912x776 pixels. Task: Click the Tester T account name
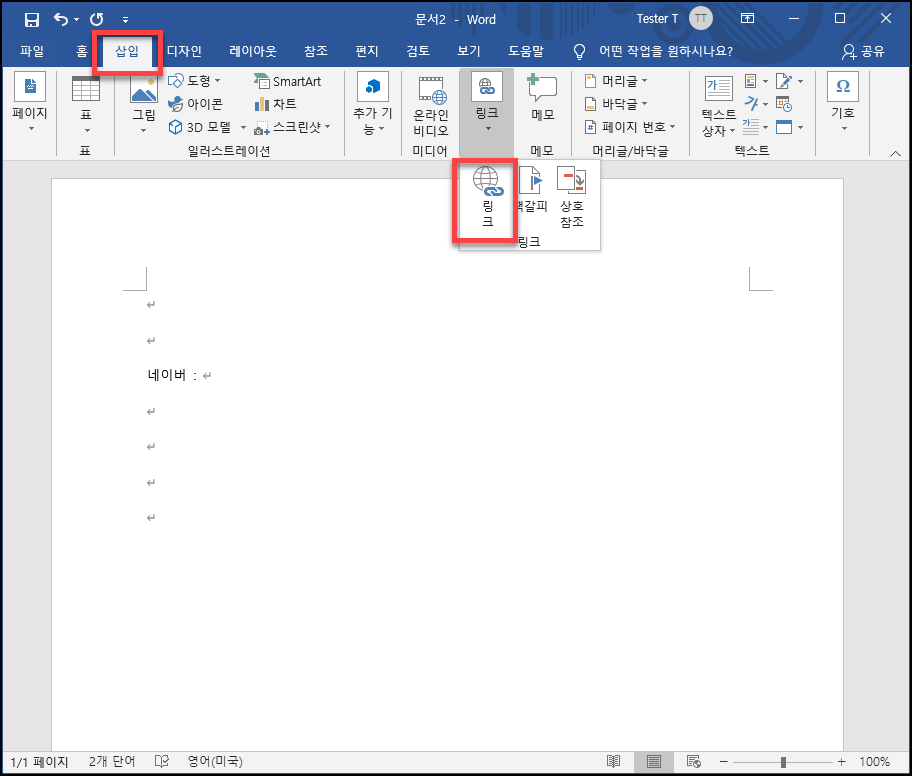pos(657,19)
